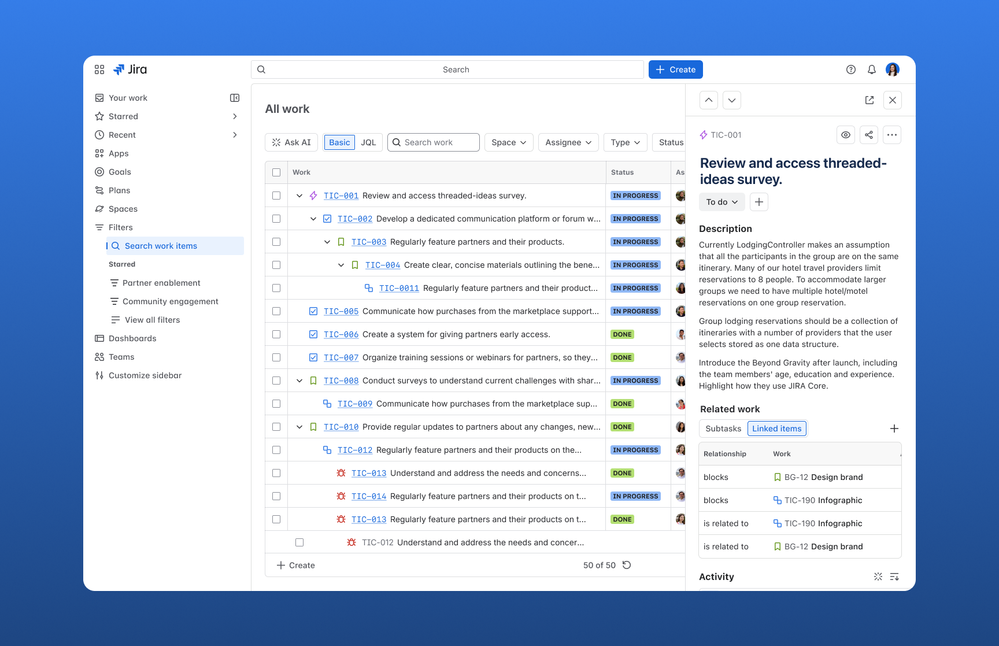Click the Create button in the top bar
Screen dimensions: 999x646
click(x=675, y=69)
